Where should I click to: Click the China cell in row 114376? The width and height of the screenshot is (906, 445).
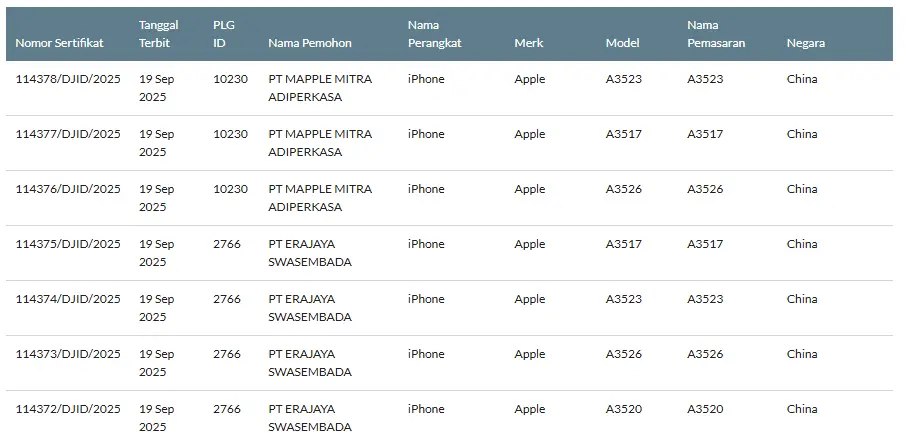click(802, 189)
